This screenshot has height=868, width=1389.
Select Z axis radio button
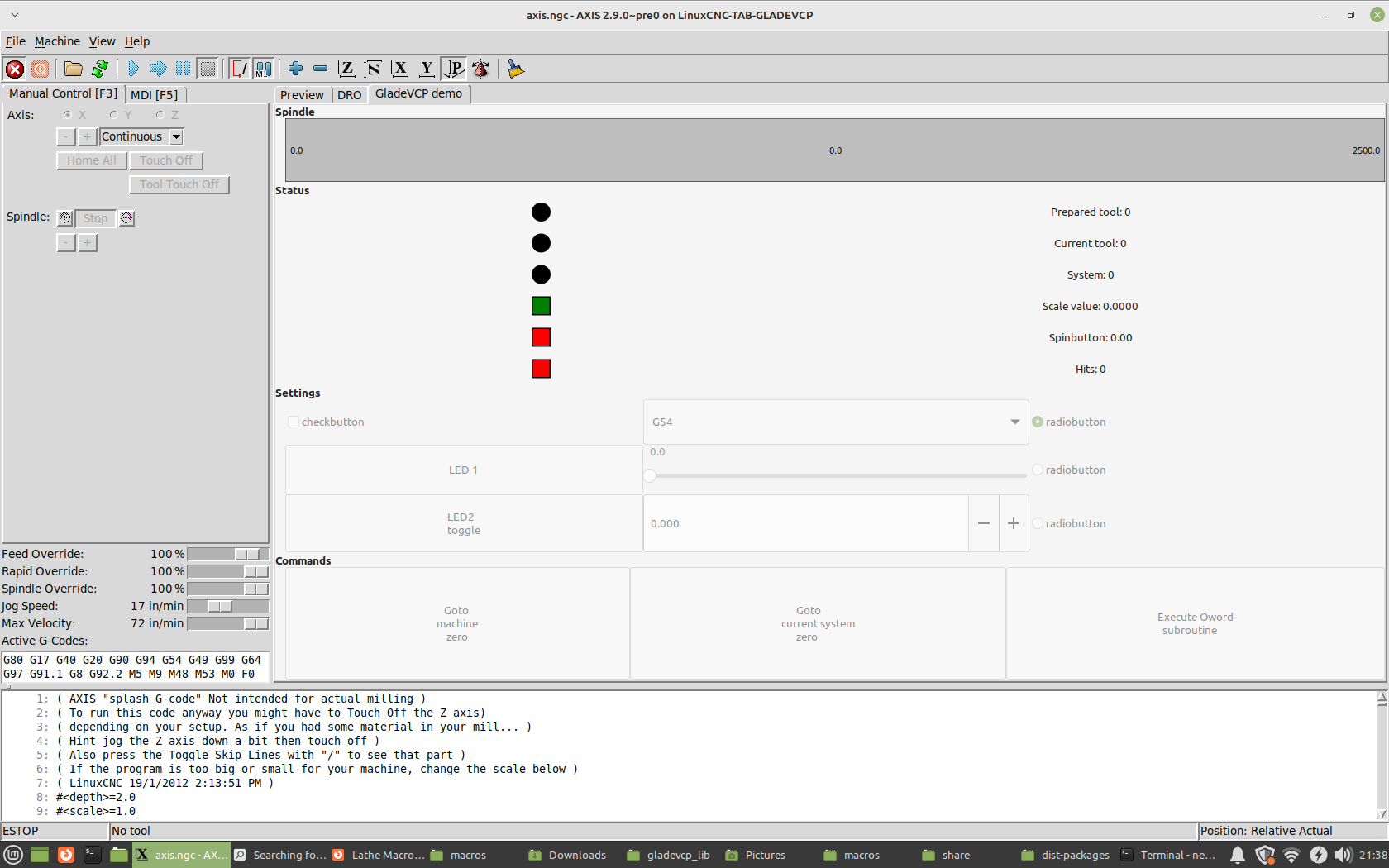(x=160, y=115)
